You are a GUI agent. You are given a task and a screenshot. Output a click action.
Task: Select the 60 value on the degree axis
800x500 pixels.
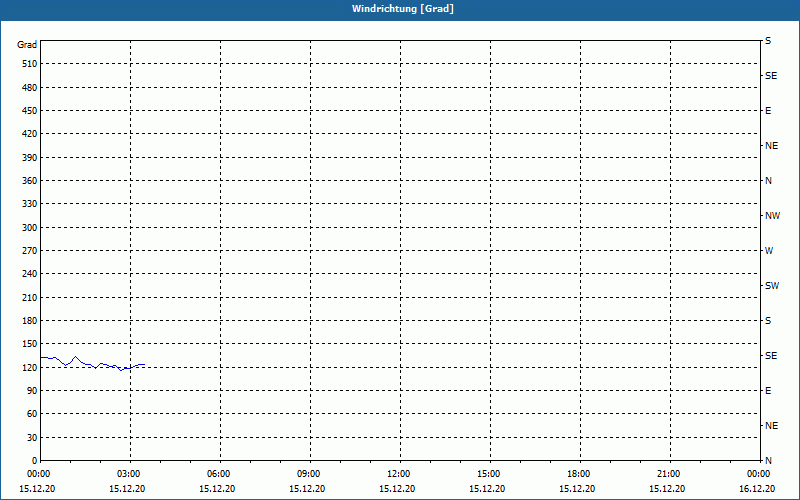click(32, 414)
